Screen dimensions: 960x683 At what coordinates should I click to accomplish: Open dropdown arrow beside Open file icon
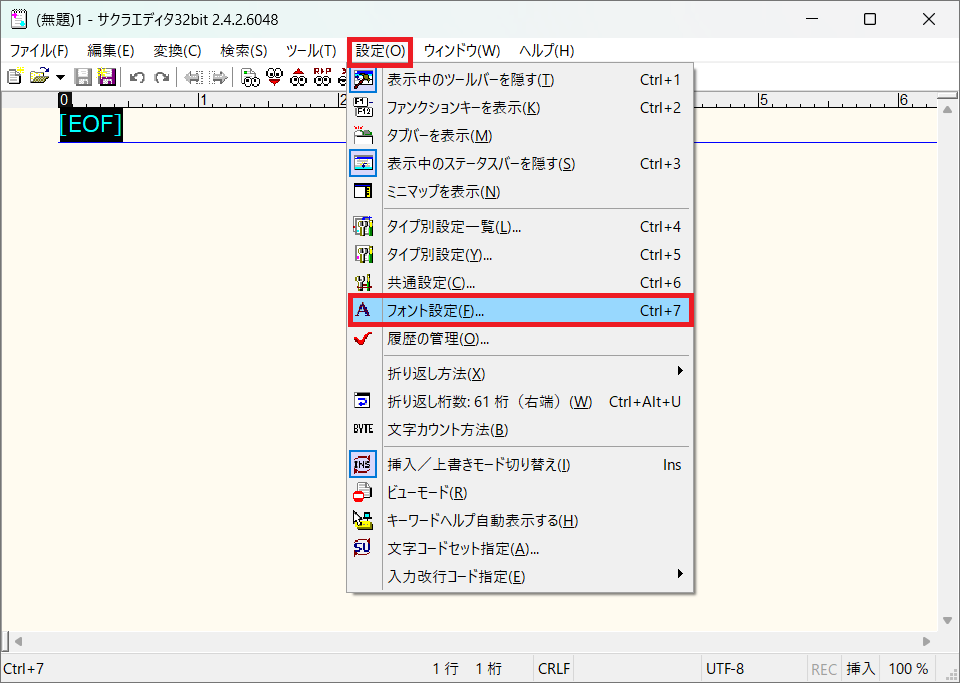tap(61, 77)
